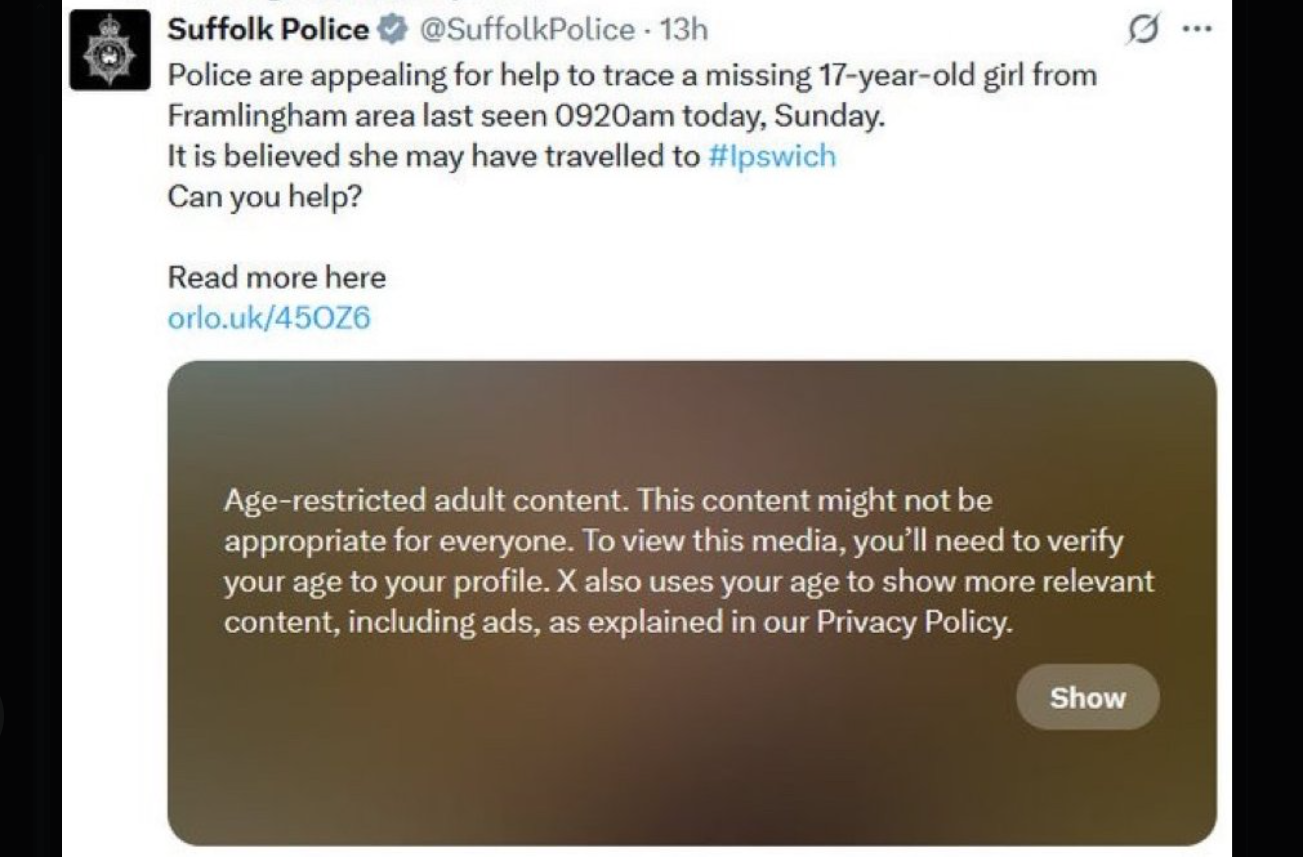Open the three-dot more options menu
The width and height of the screenshot is (1303, 857).
pos(1196,29)
